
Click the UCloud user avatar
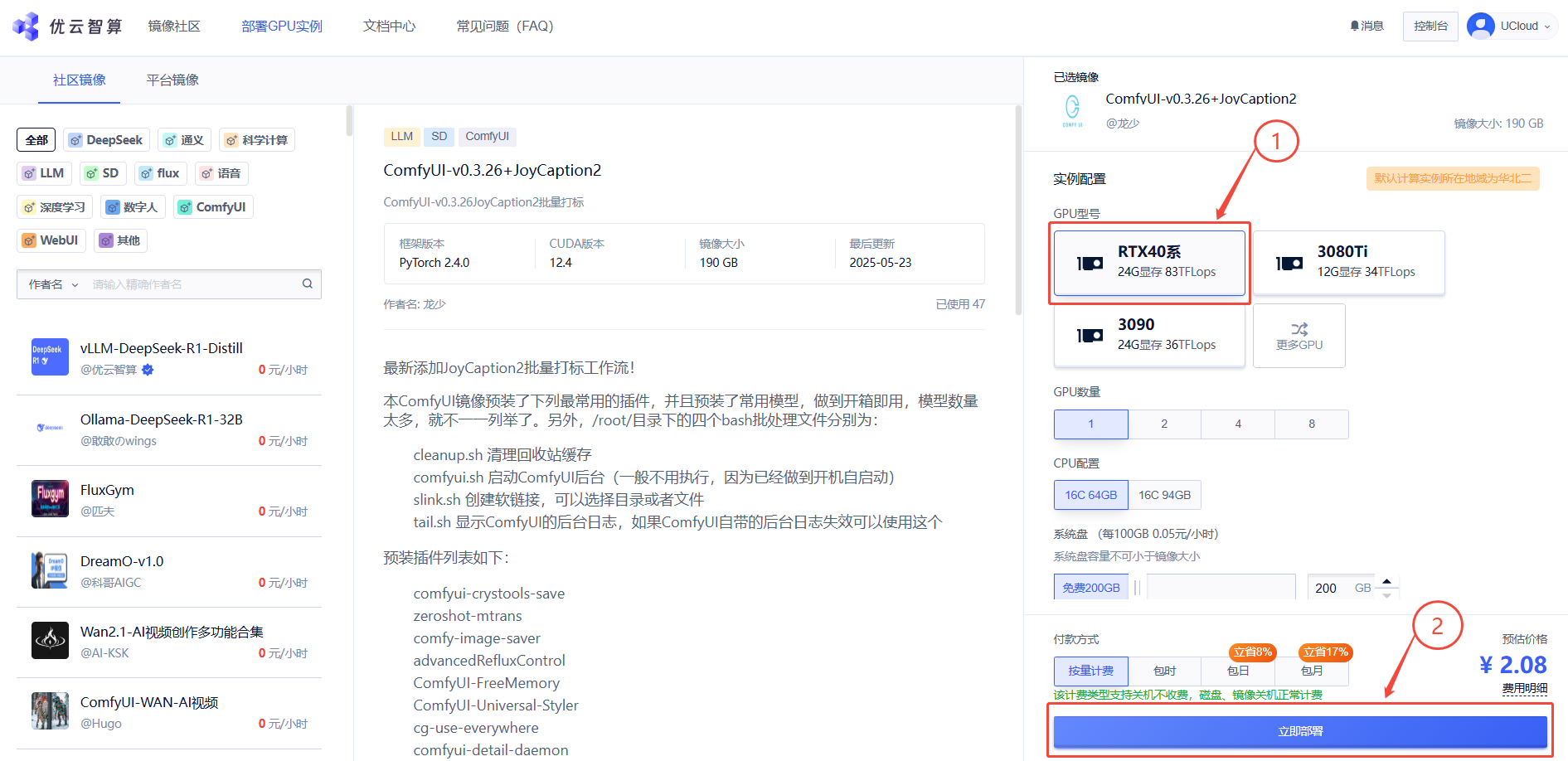pyautogui.click(x=1480, y=27)
